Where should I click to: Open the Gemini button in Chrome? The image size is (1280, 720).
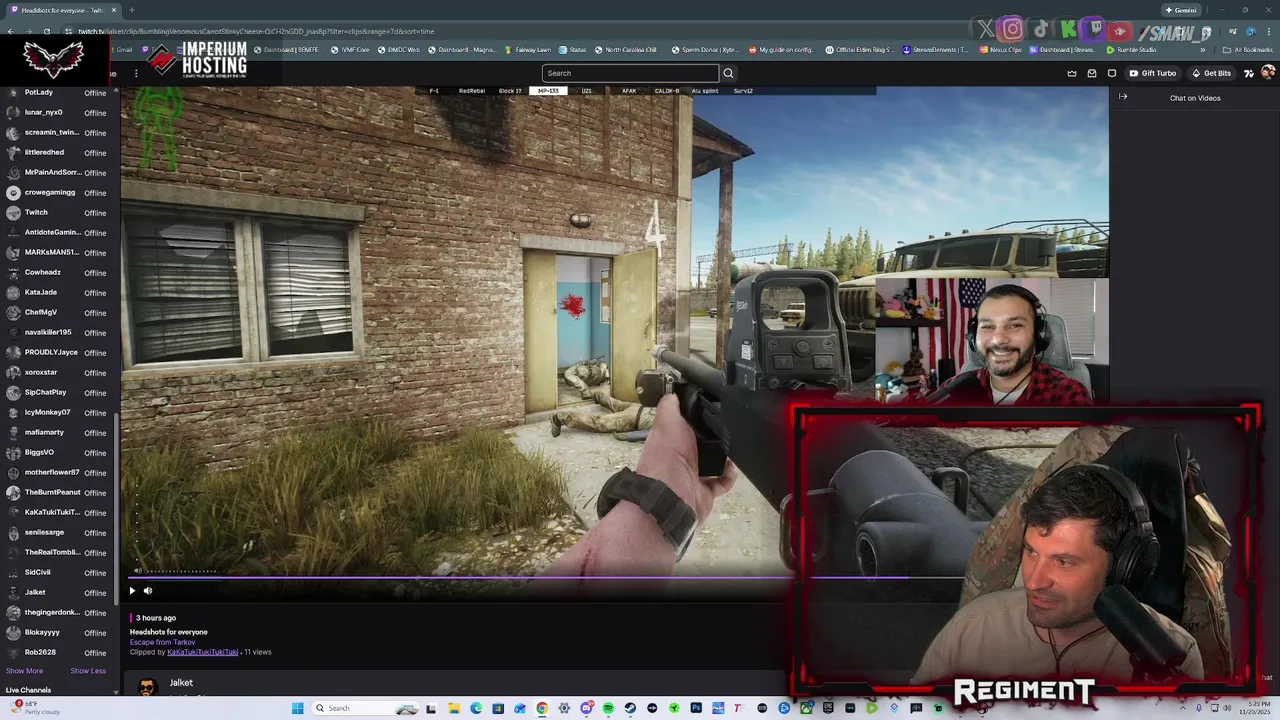pos(1181,10)
